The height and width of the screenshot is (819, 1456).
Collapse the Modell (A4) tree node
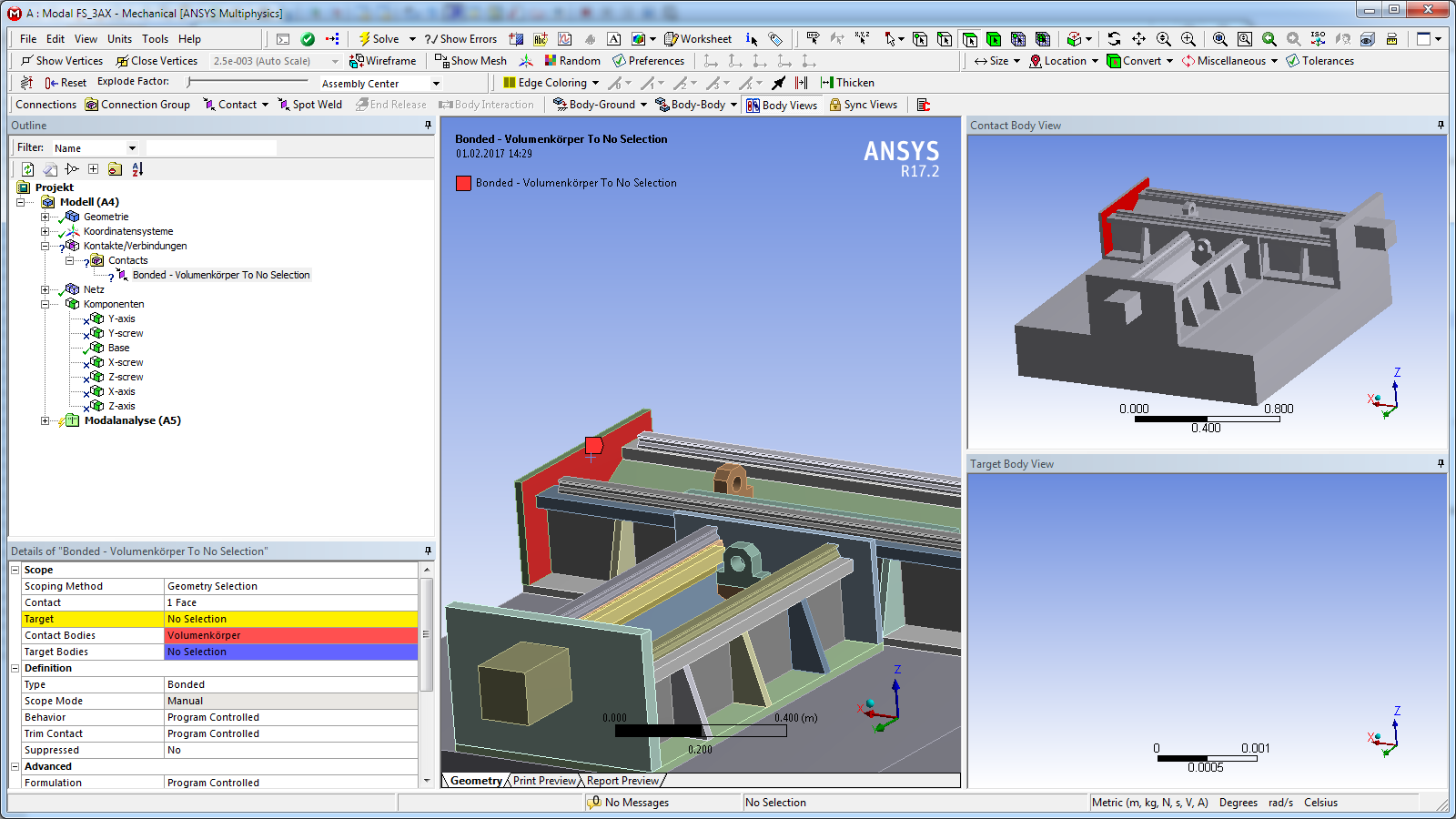pyautogui.click(x=20, y=202)
